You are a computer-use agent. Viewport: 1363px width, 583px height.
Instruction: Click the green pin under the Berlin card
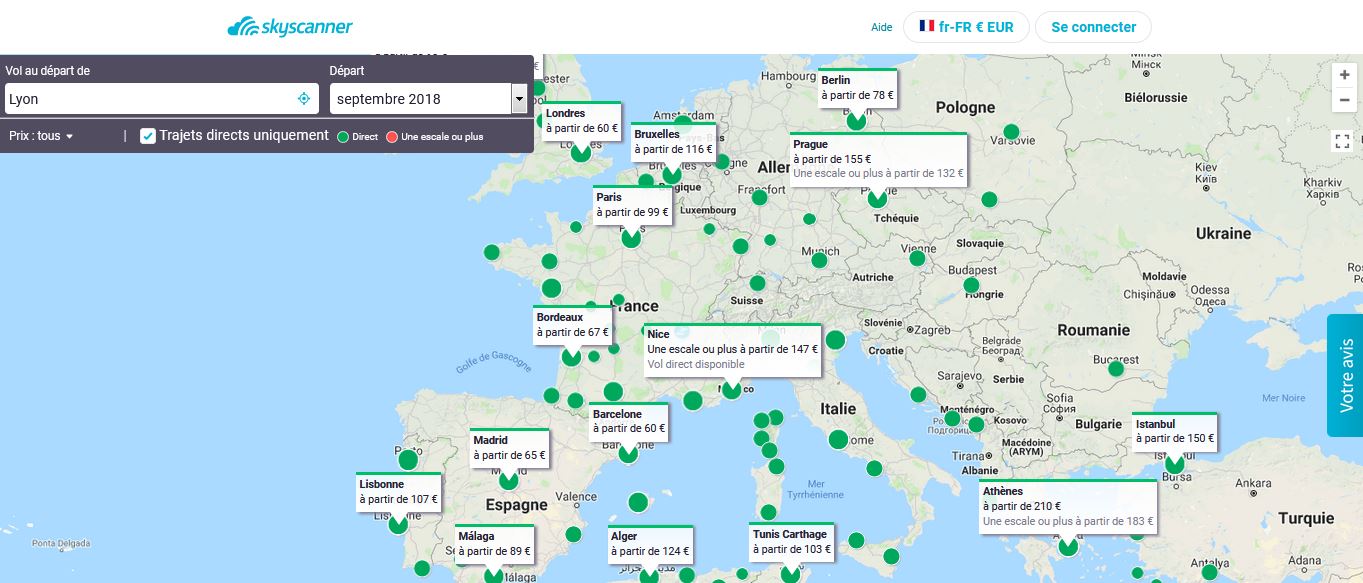856,120
